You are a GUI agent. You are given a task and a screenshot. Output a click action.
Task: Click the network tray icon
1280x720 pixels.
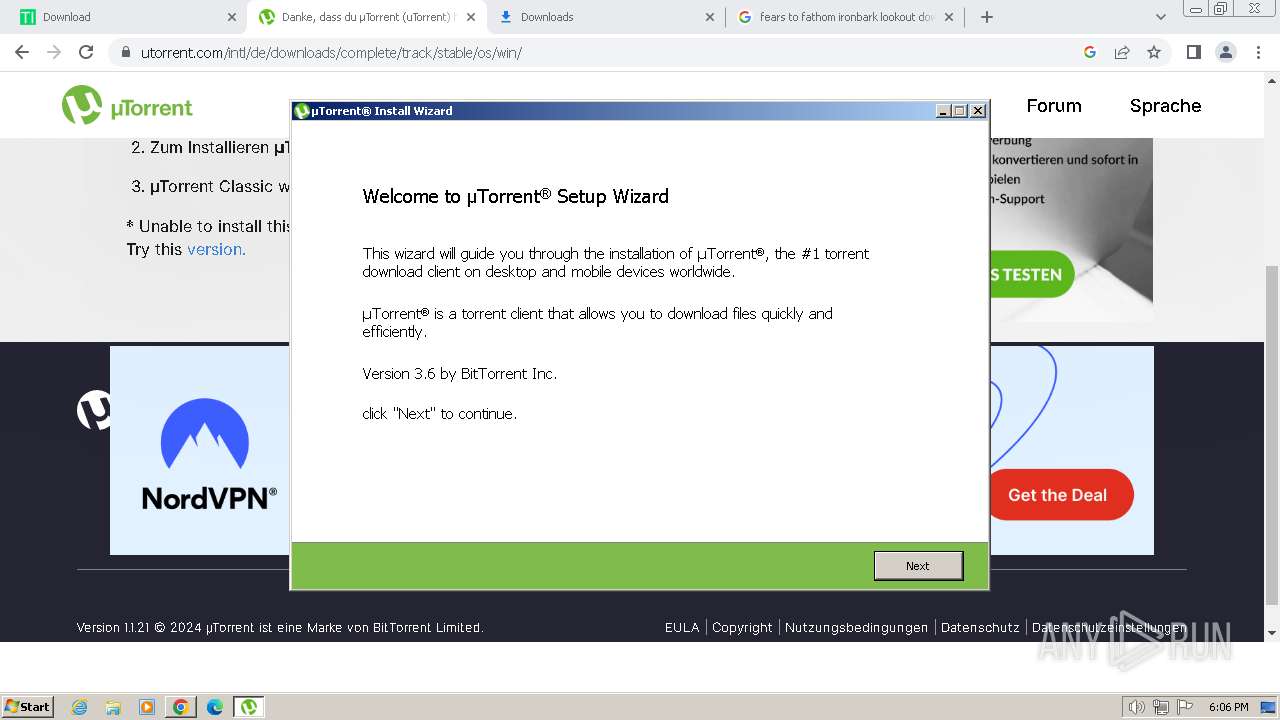pyautogui.click(x=1161, y=707)
